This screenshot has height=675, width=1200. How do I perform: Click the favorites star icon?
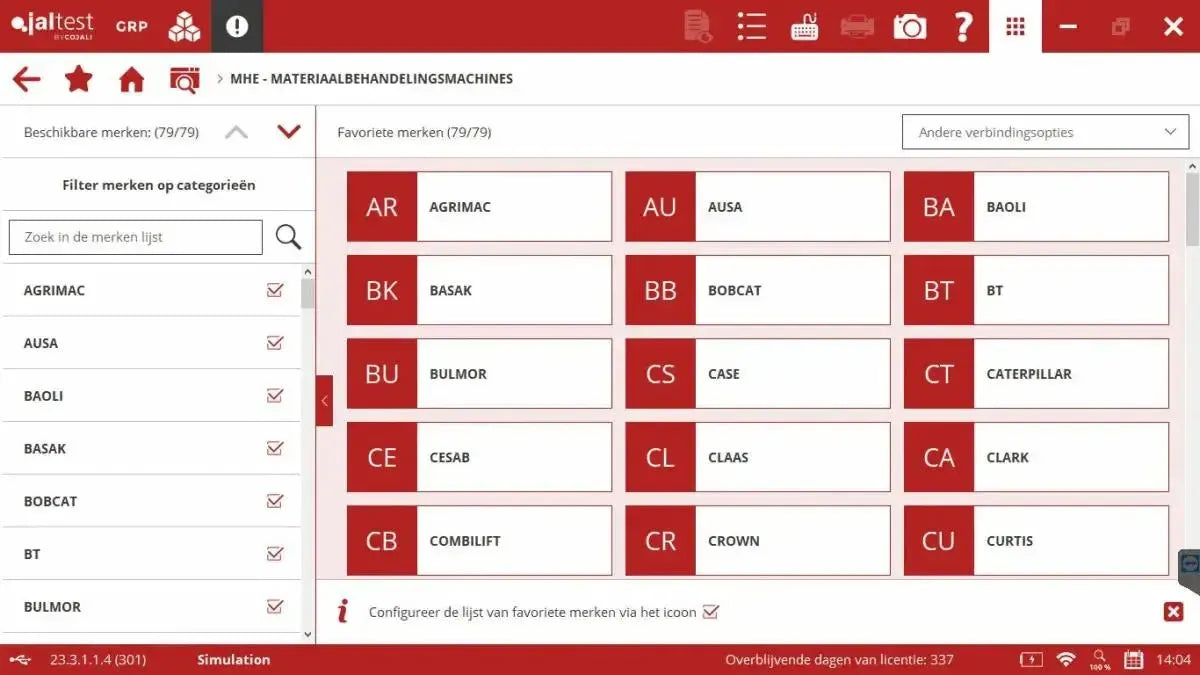click(x=78, y=78)
